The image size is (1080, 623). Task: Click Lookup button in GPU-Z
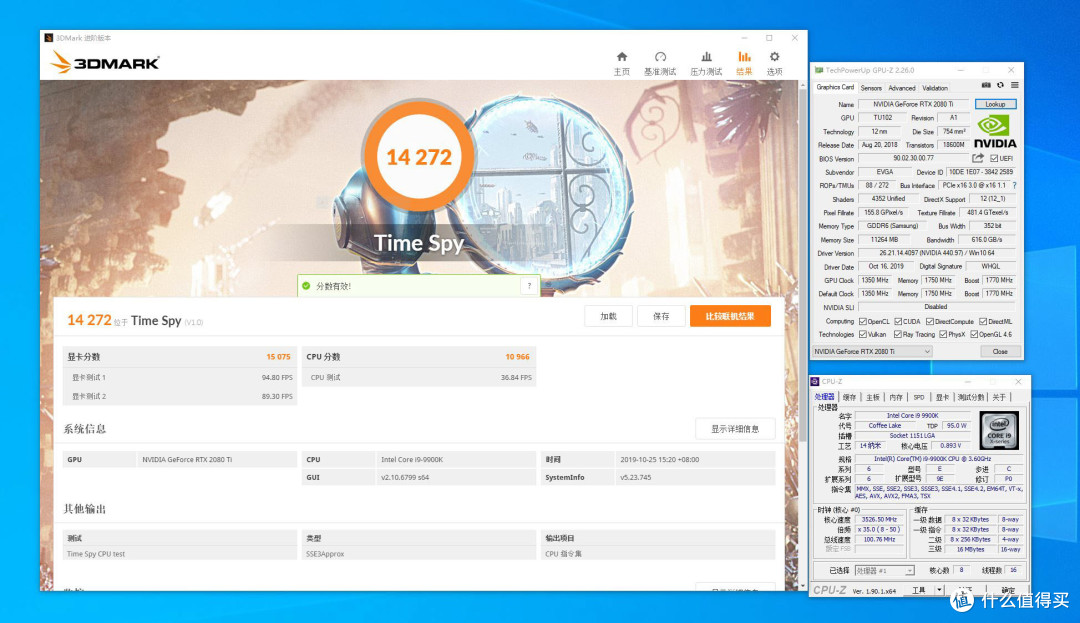(995, 104)
